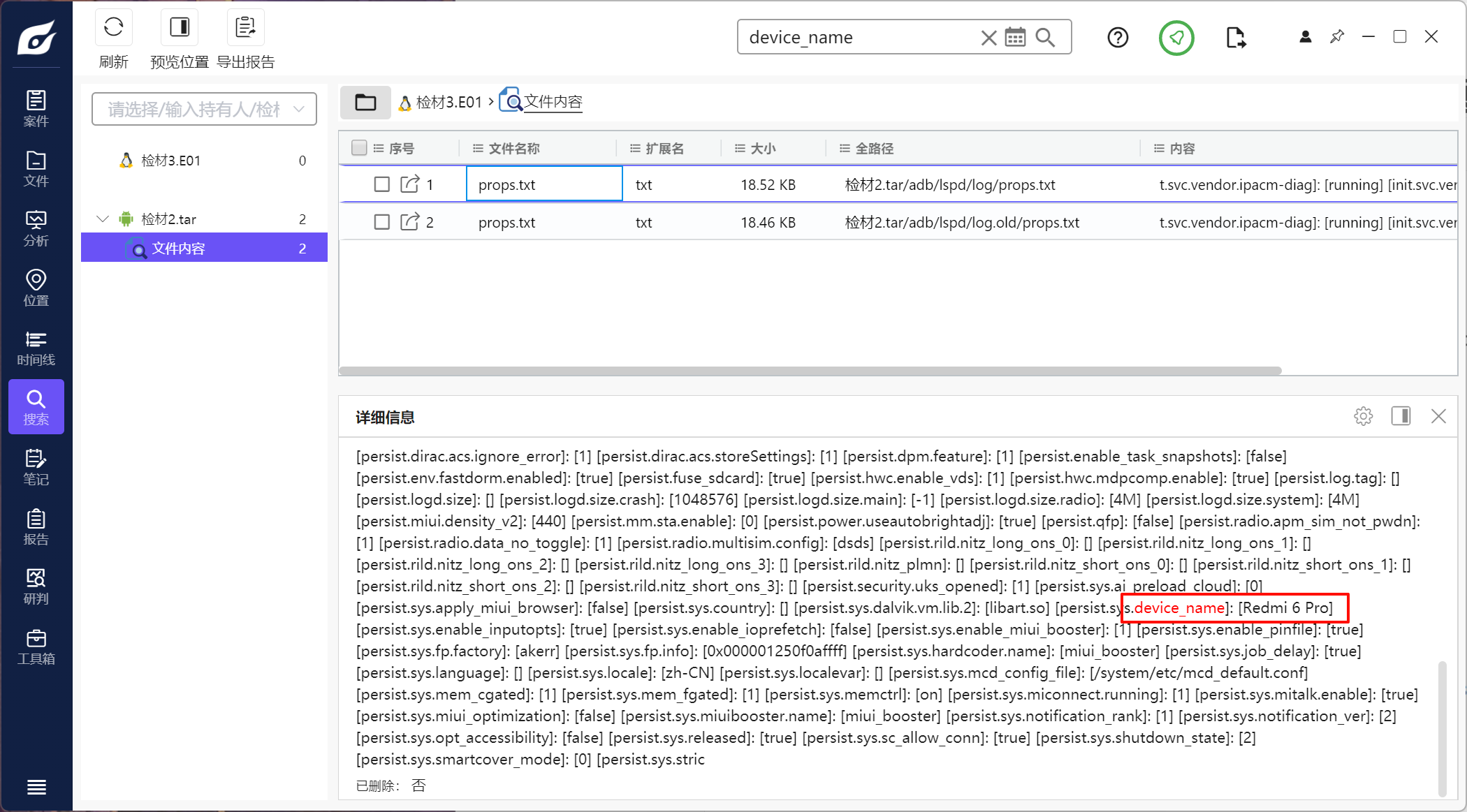Click jump-to-source icon for row 2
The height and width of the screenshot is (812, 1467).
[409, 222]
